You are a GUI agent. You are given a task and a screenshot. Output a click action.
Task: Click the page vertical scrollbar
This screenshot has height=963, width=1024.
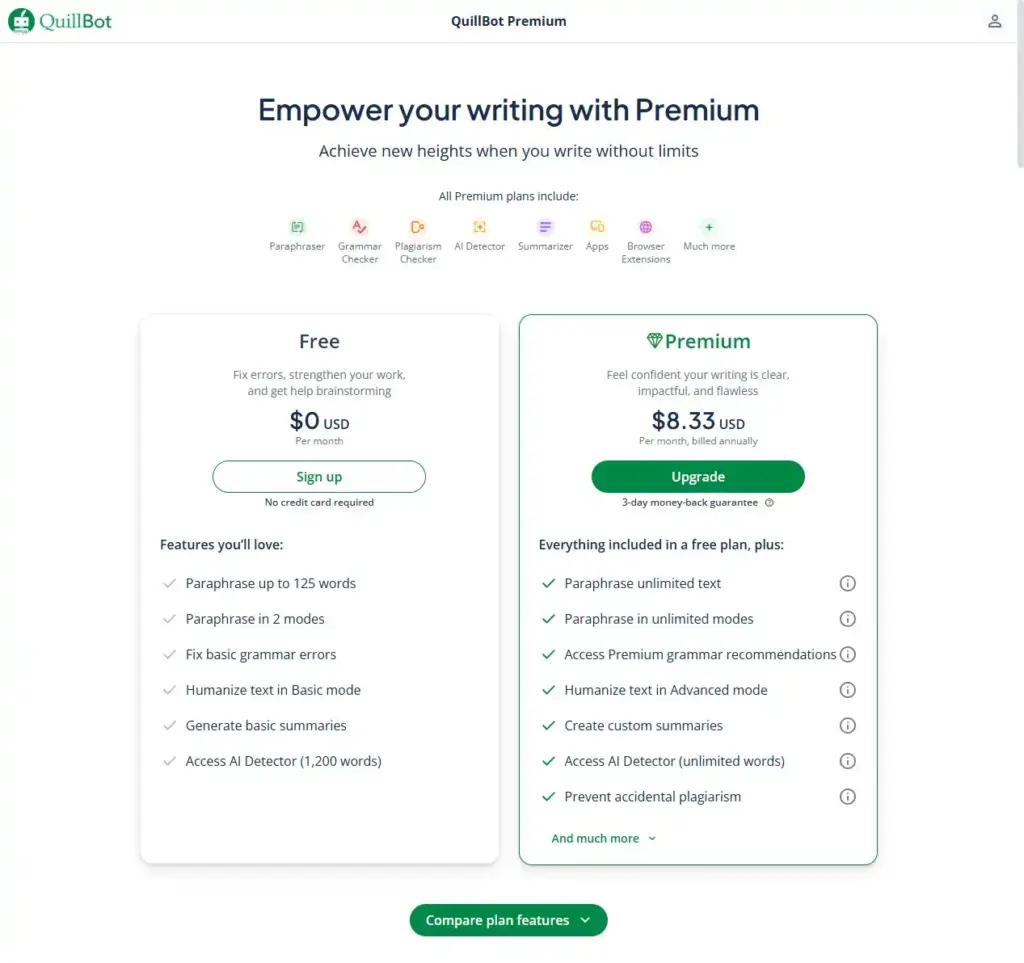point(1020,85)
